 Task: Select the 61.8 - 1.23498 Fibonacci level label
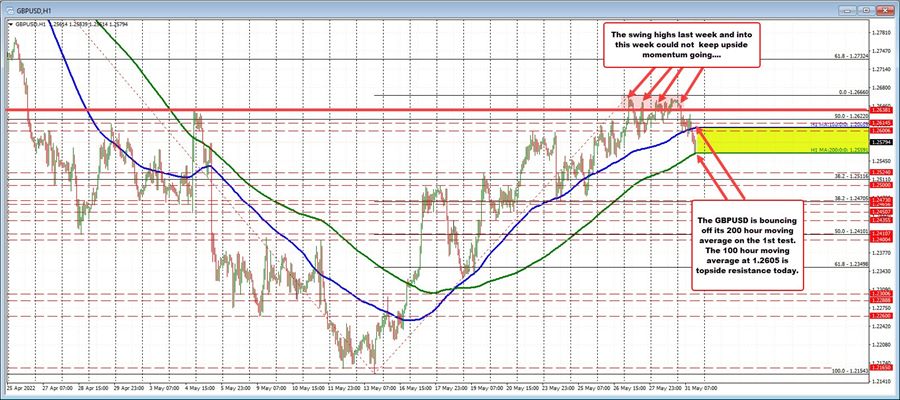tap(851, 263)
